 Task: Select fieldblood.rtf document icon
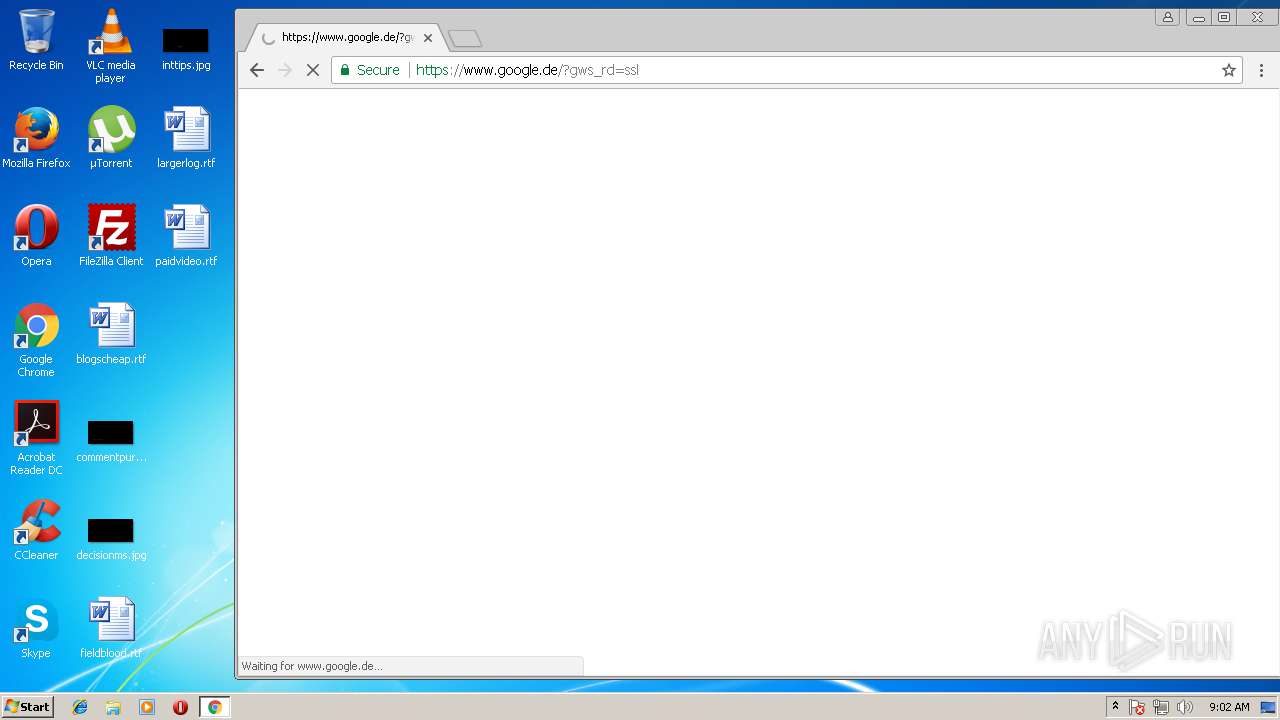[111, 628]
